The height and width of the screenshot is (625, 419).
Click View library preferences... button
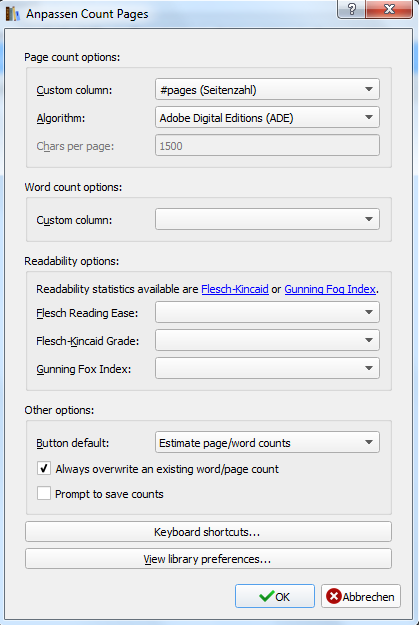209,559
